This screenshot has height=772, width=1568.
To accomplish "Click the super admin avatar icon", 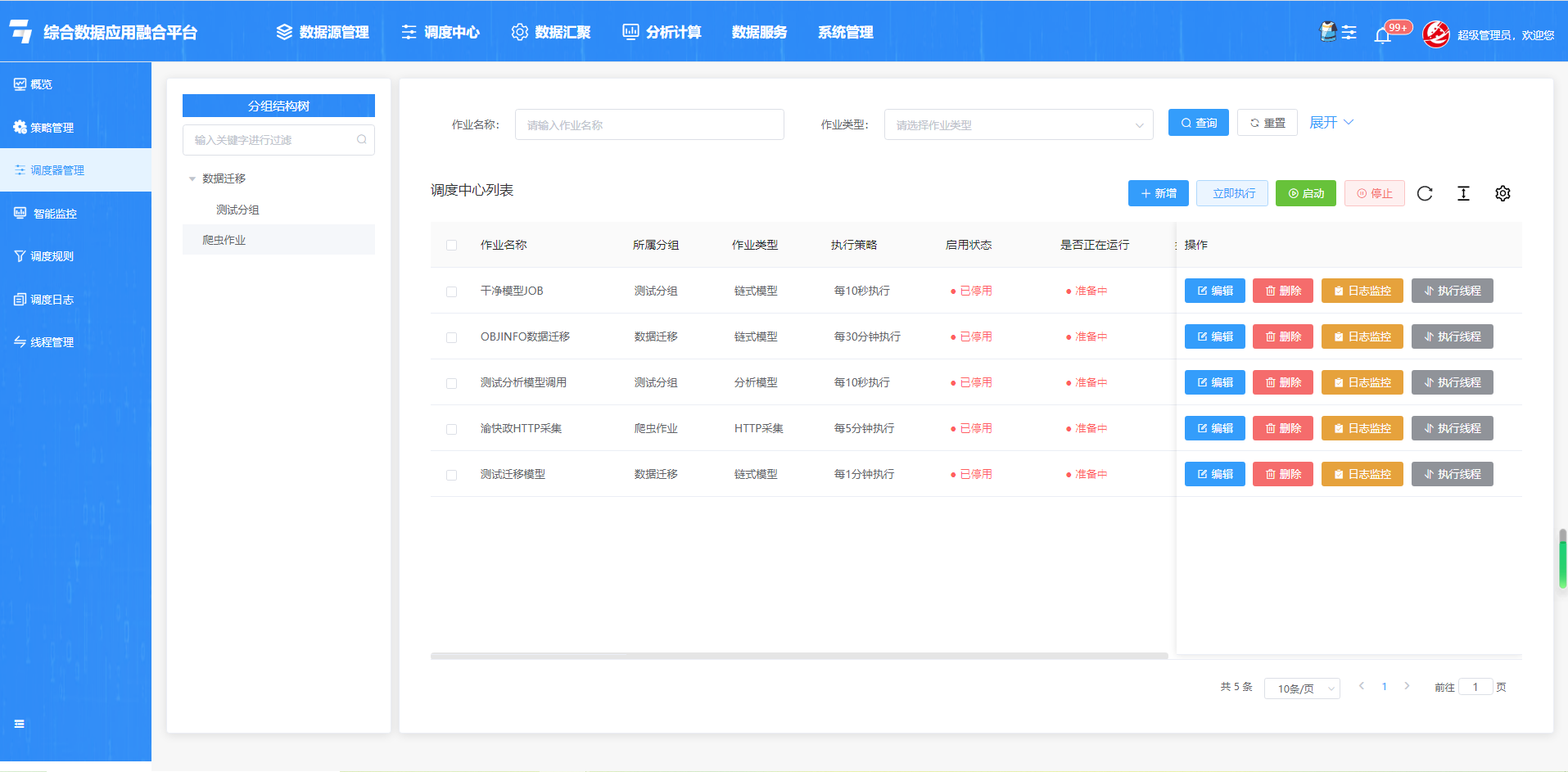I will click(1436, 34).
